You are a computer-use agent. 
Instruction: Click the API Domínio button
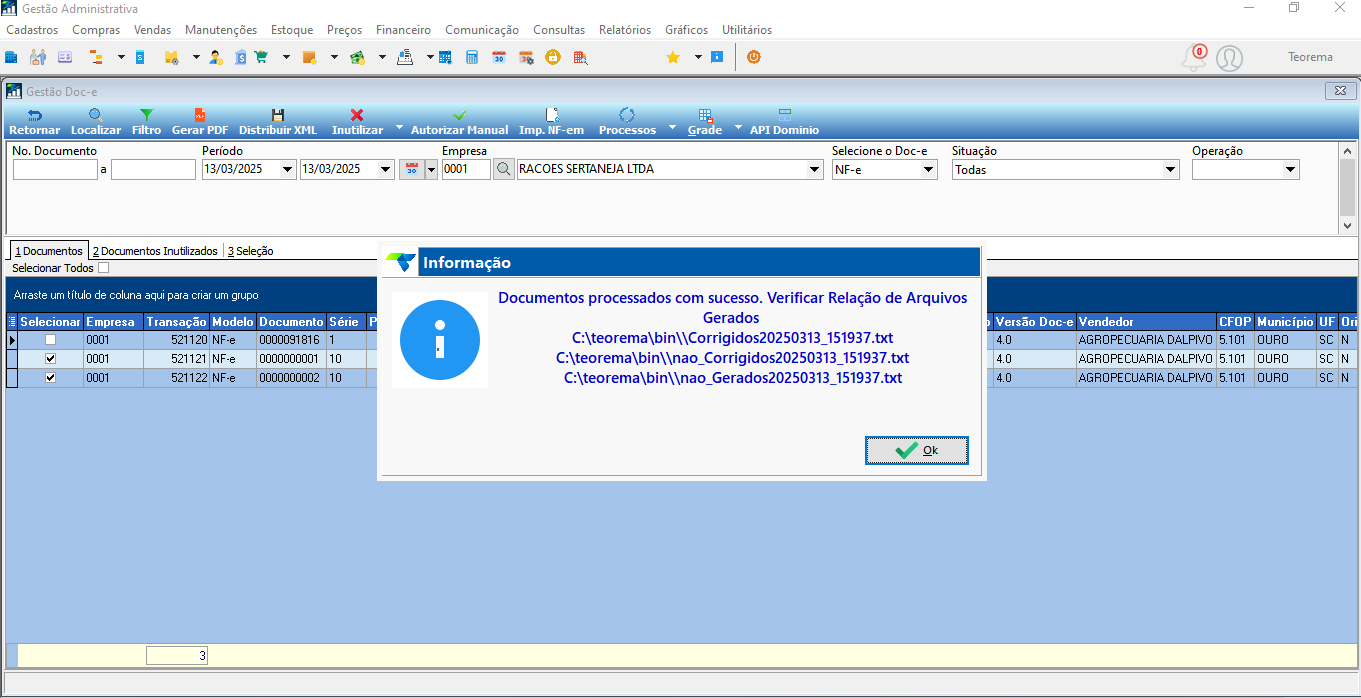[x=784, y=122]
